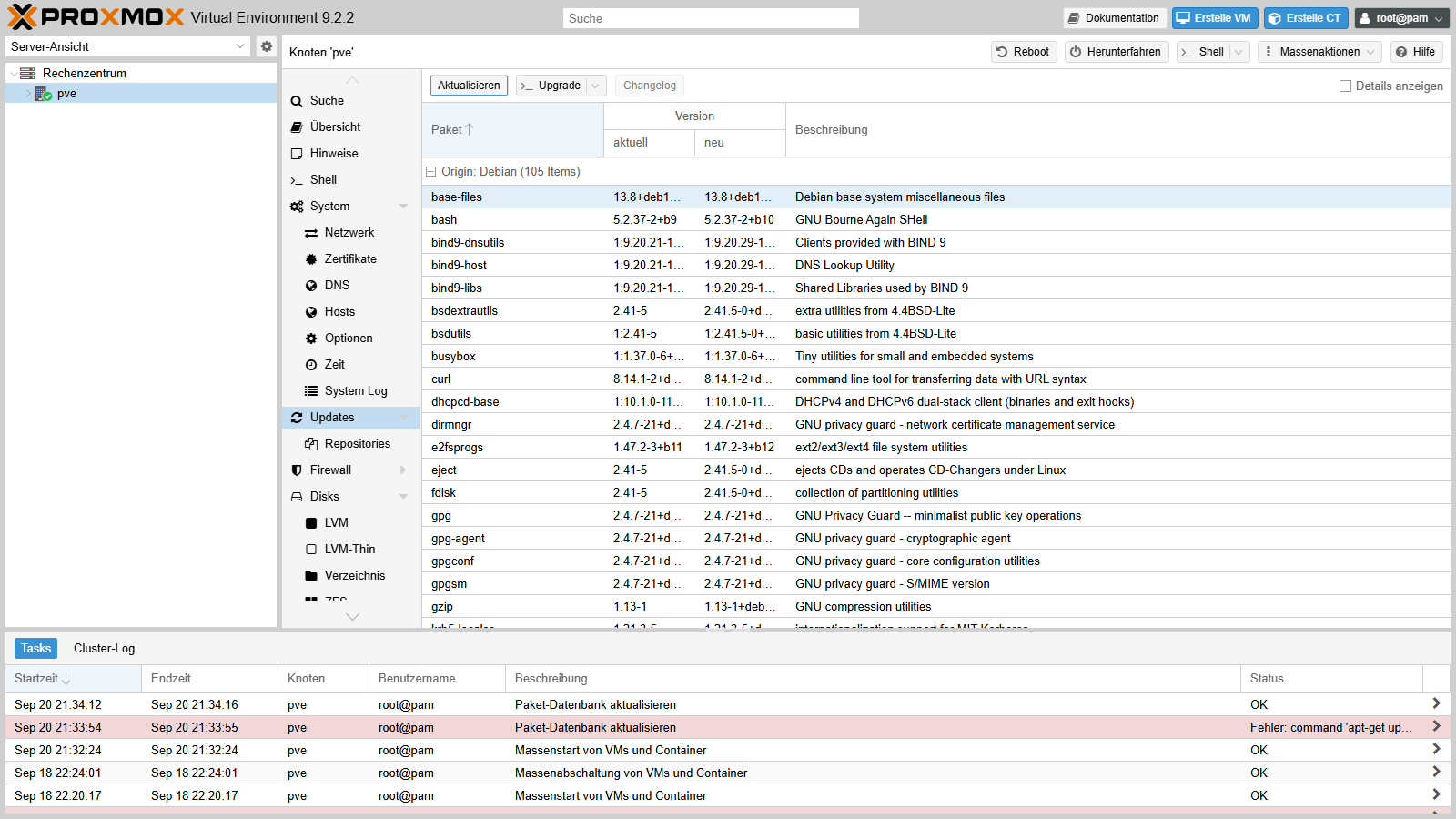Focus the Suche search field
The height and width of the screenshot is (819, 1456).
point(711,18)
